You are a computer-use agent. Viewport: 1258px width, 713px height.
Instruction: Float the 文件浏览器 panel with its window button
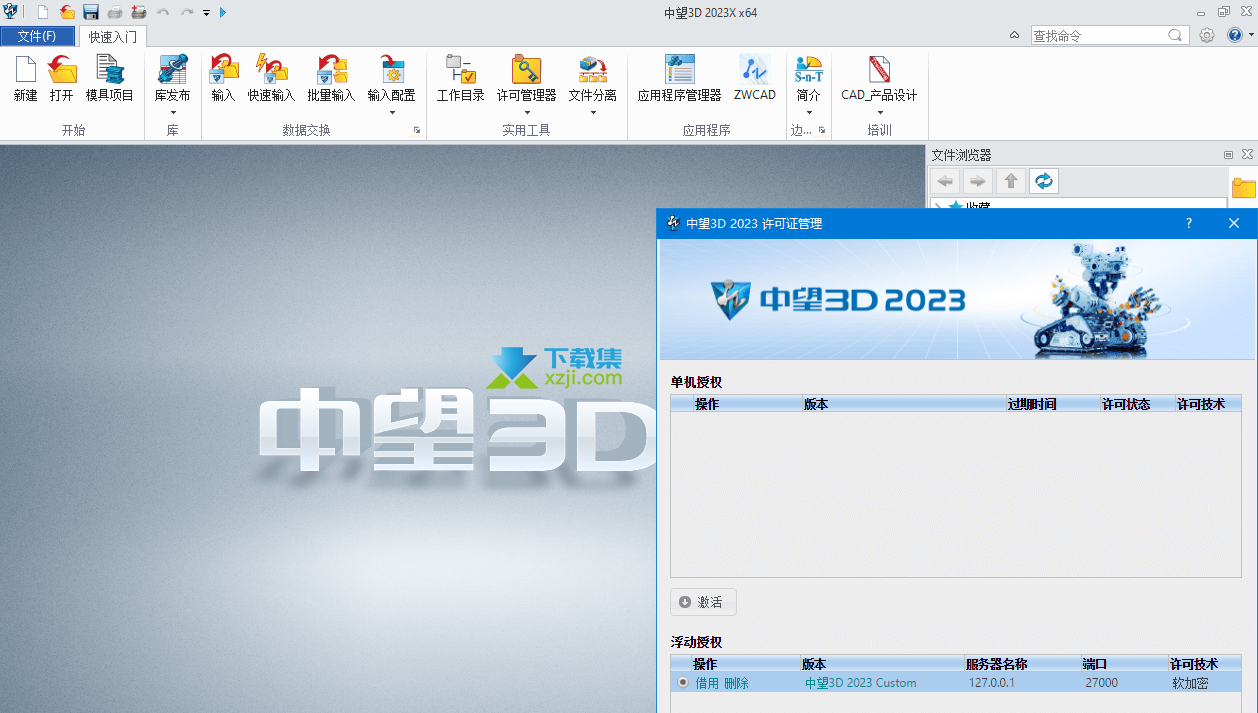point(1228,155)
